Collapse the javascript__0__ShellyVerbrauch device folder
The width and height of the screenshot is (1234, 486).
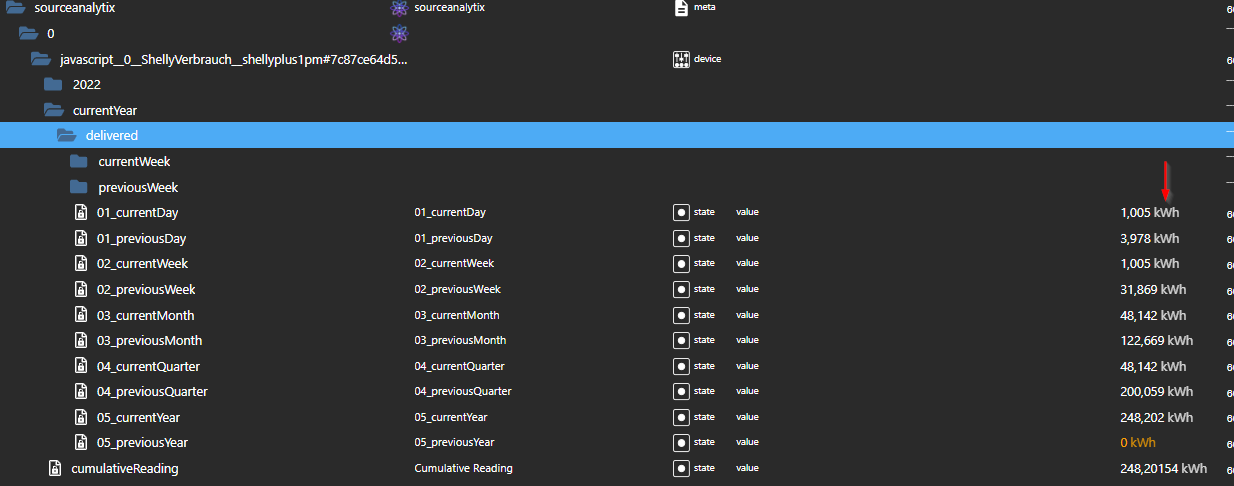[41, 59]
